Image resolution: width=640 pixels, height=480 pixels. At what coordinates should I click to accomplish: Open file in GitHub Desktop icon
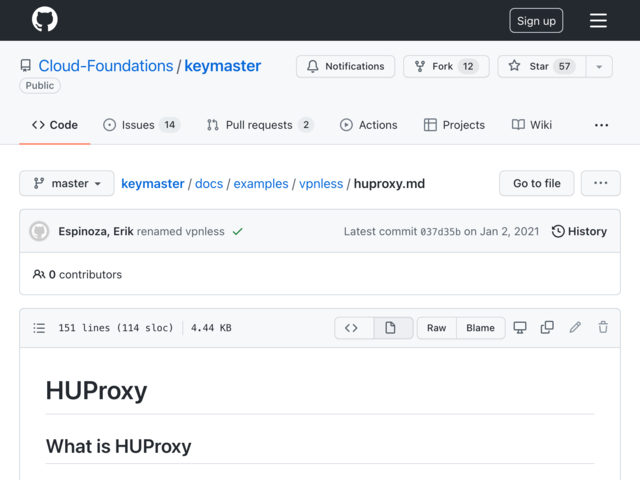(520, 327)
